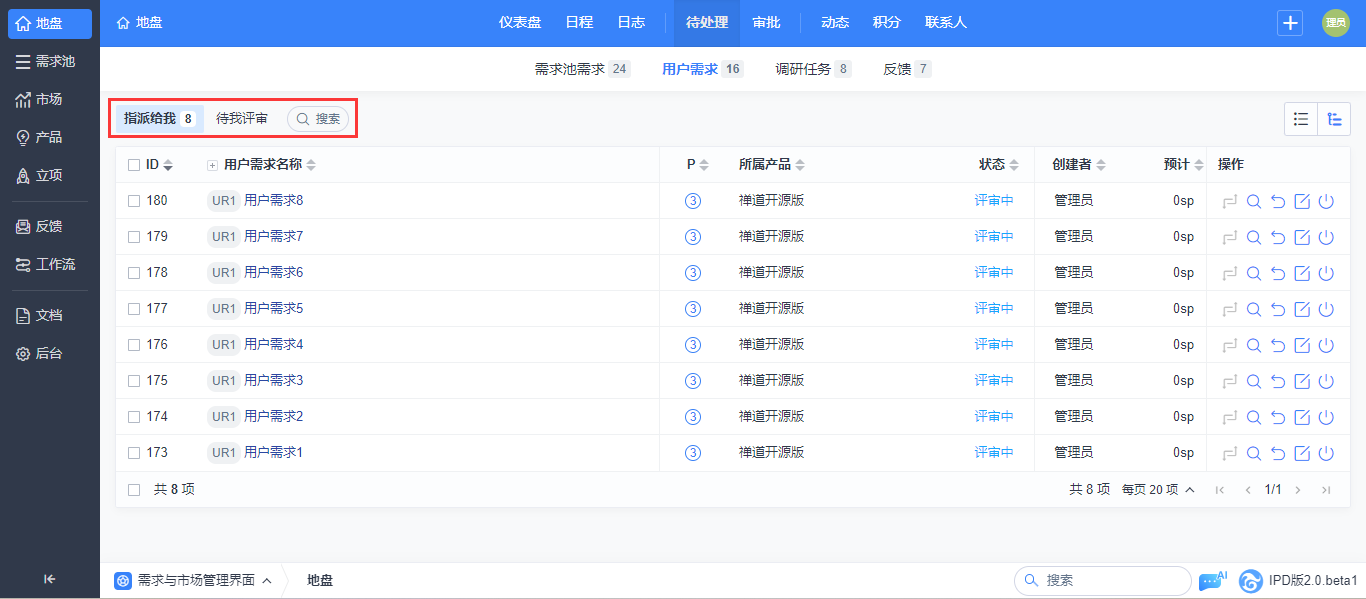Click the edit icon in 用户需求7 row

click(x=1302, y=237)
